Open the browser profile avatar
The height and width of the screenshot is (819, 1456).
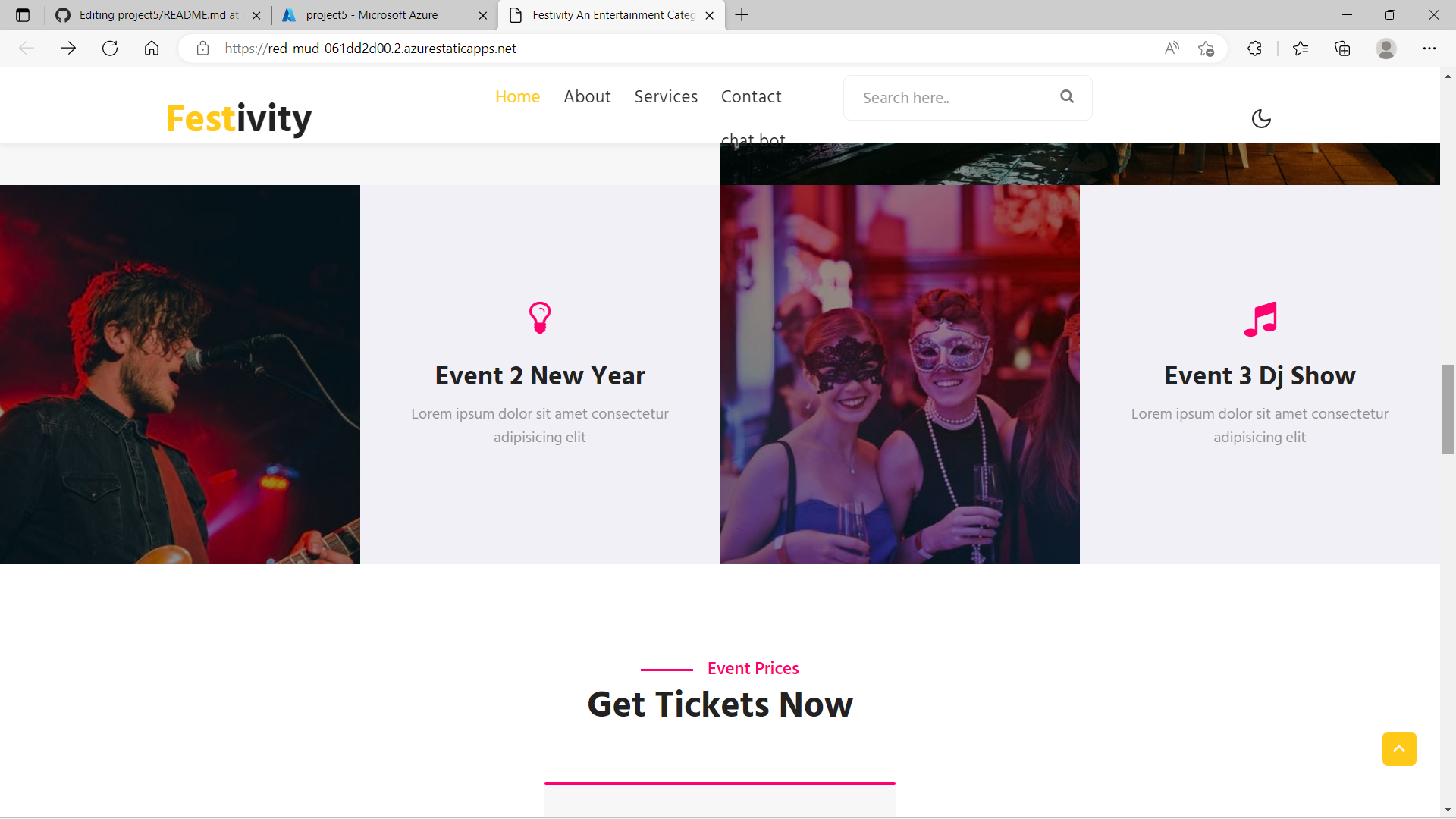point(1385,49)
